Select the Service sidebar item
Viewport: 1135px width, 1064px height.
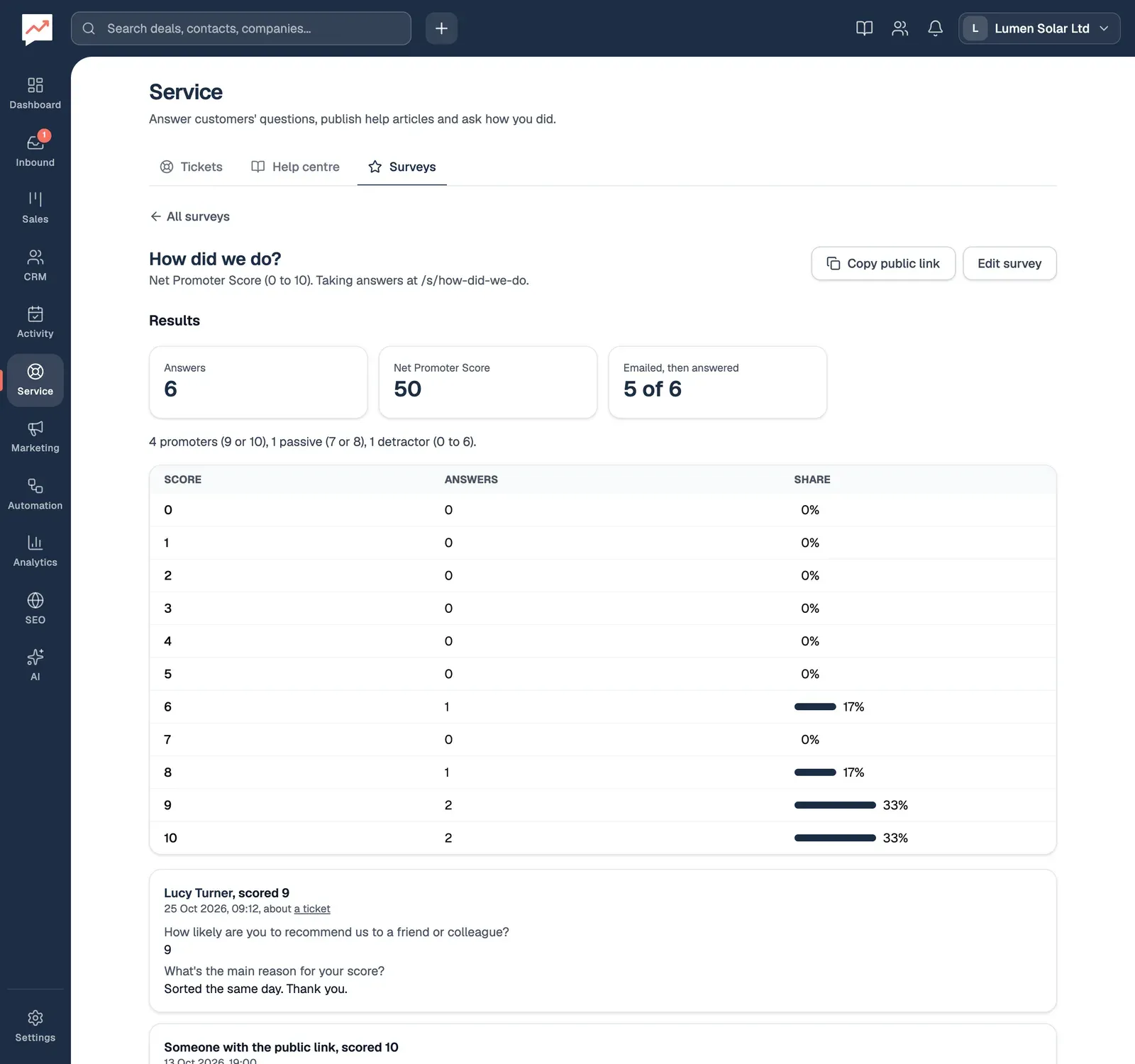[x=35, y=380]
